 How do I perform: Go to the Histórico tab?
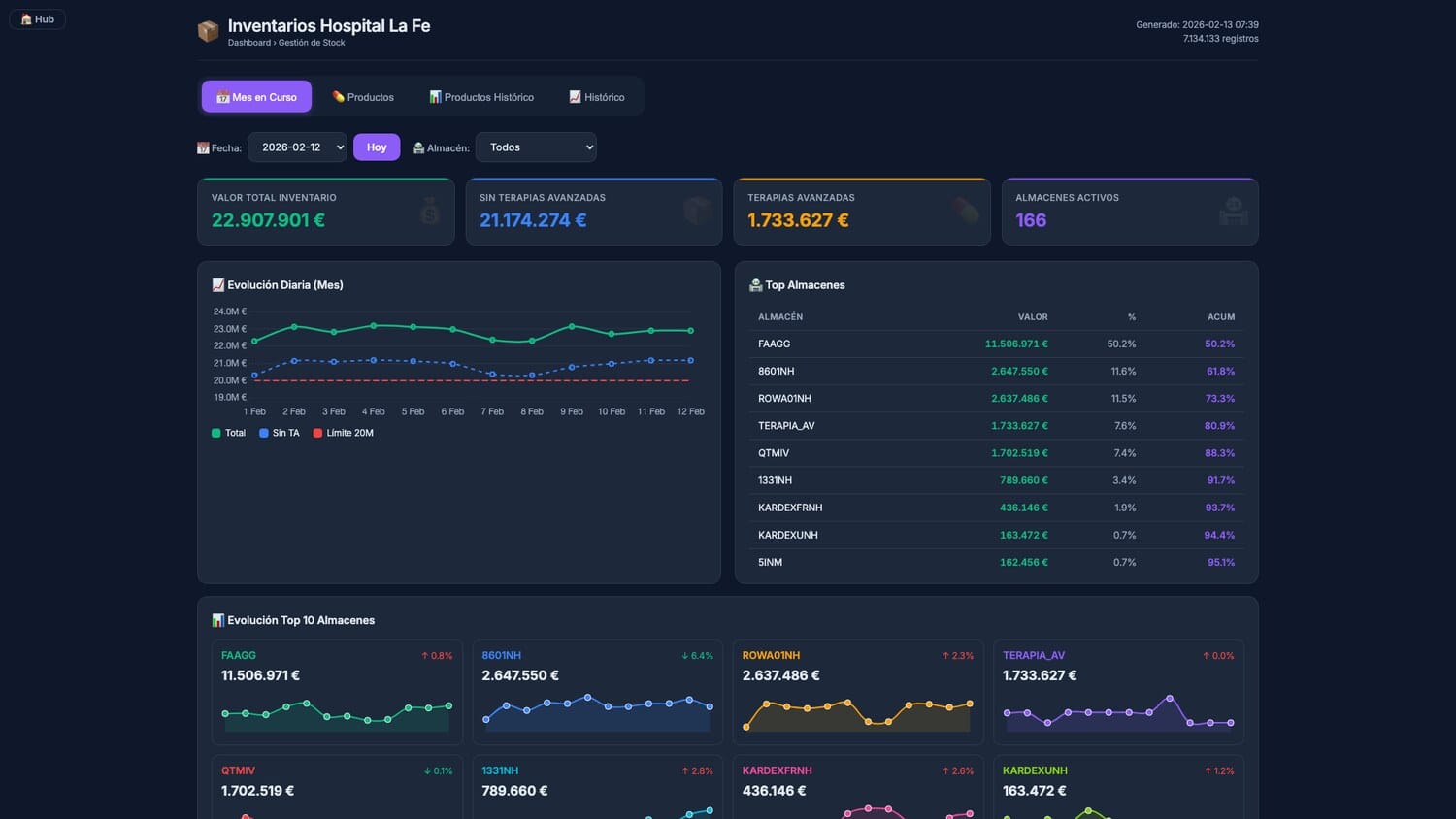click(x=597, y=97)
